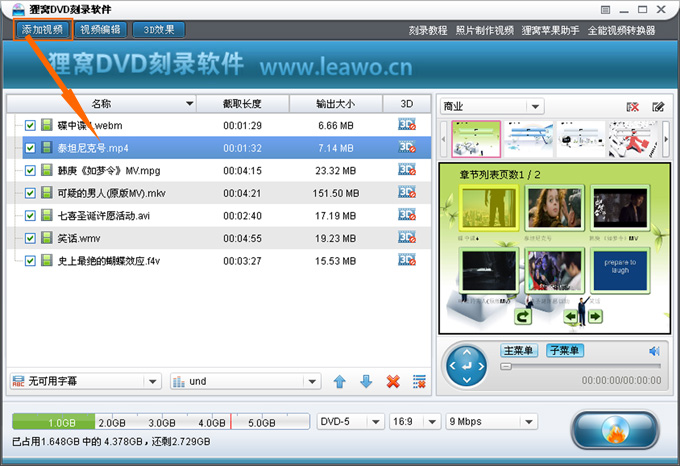Select the red running figure template thumbnail

(634, 139)
